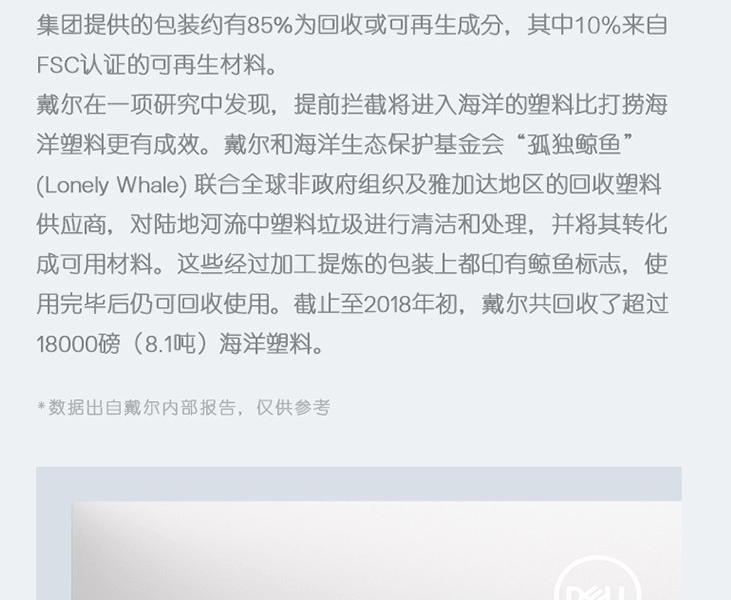Click the "85%" figure in the first line

269,25
